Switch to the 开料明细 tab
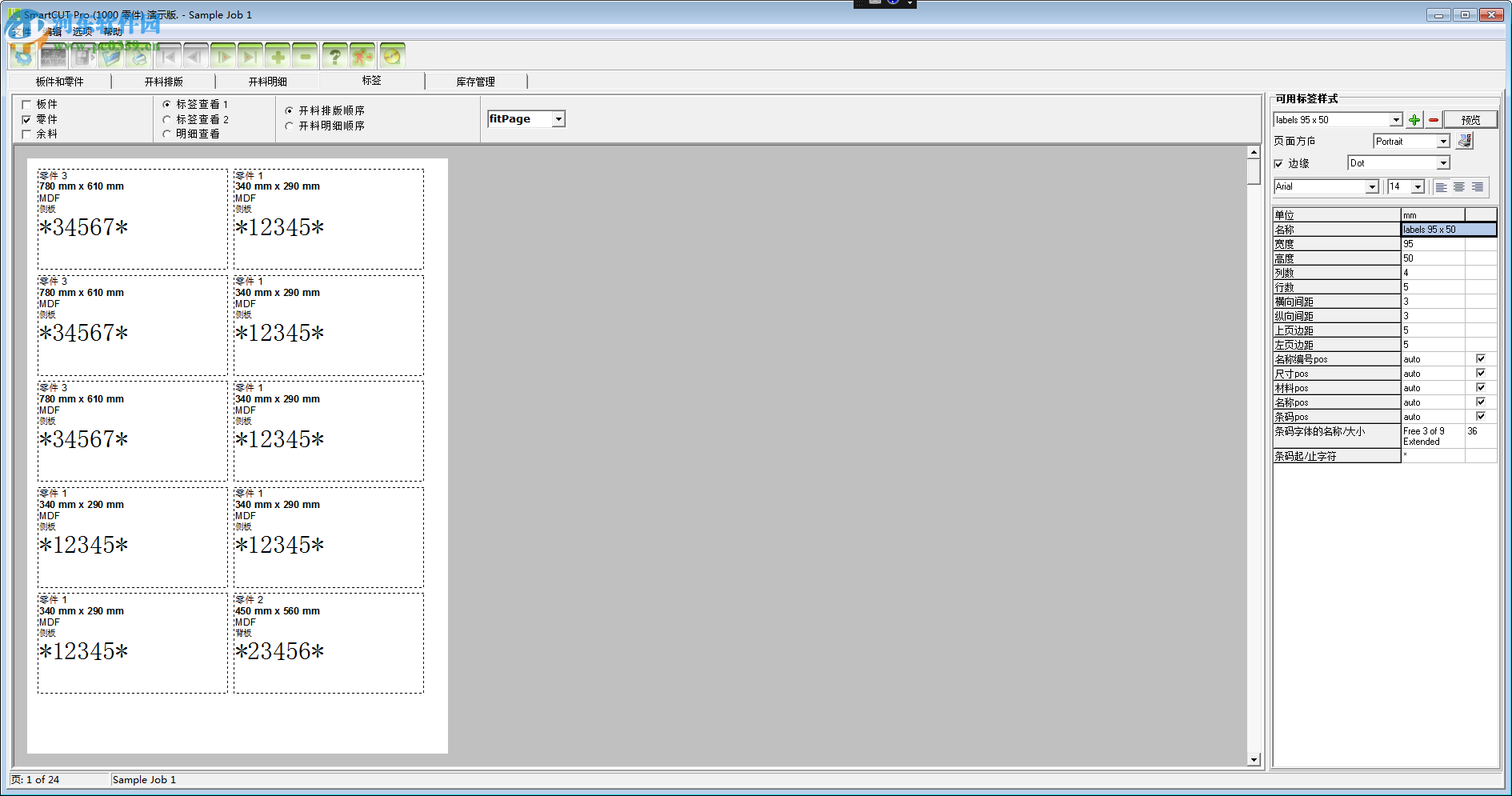This screenshot has height=796, width=1512. tap(268, 82)
